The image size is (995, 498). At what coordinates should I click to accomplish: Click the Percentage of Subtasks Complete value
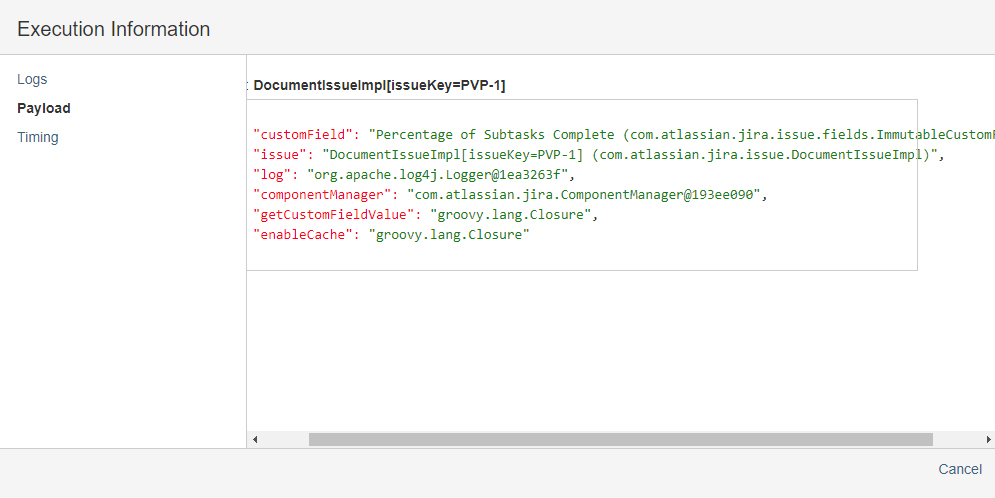(x=681, y=134)
